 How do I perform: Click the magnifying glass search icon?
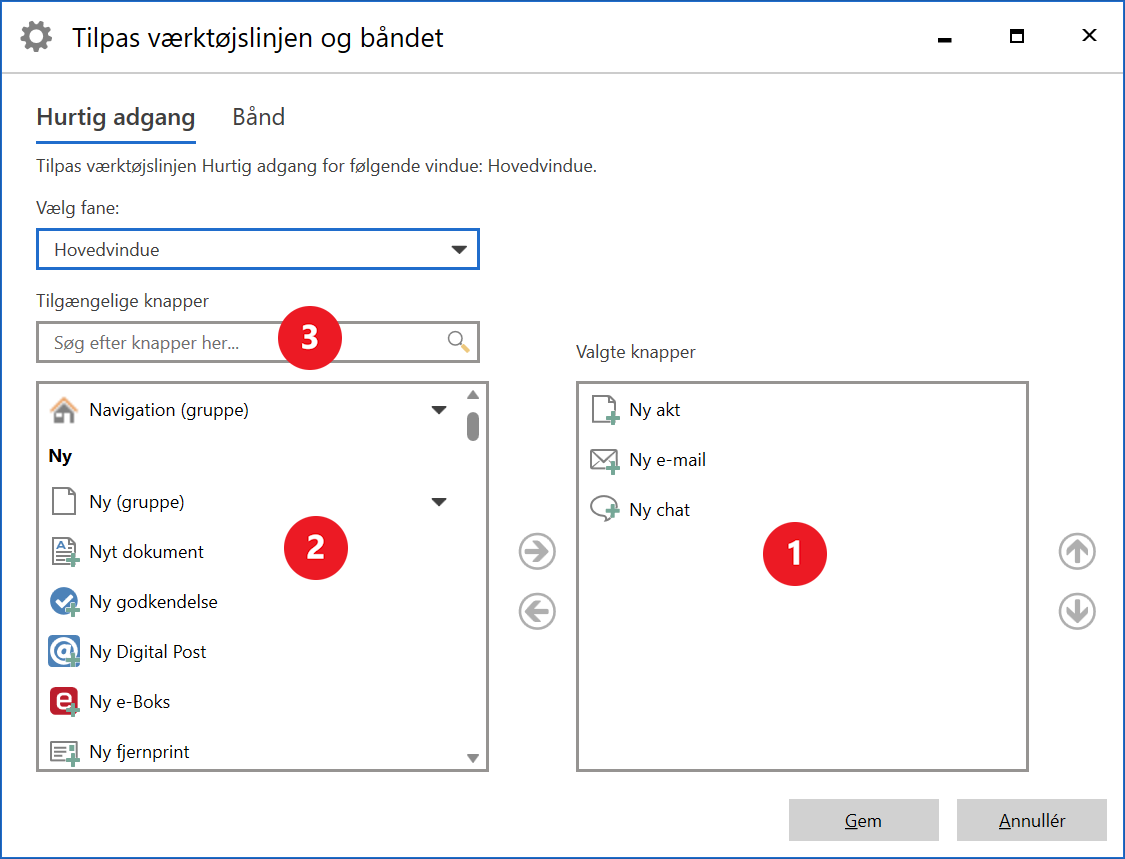(458, 342)
